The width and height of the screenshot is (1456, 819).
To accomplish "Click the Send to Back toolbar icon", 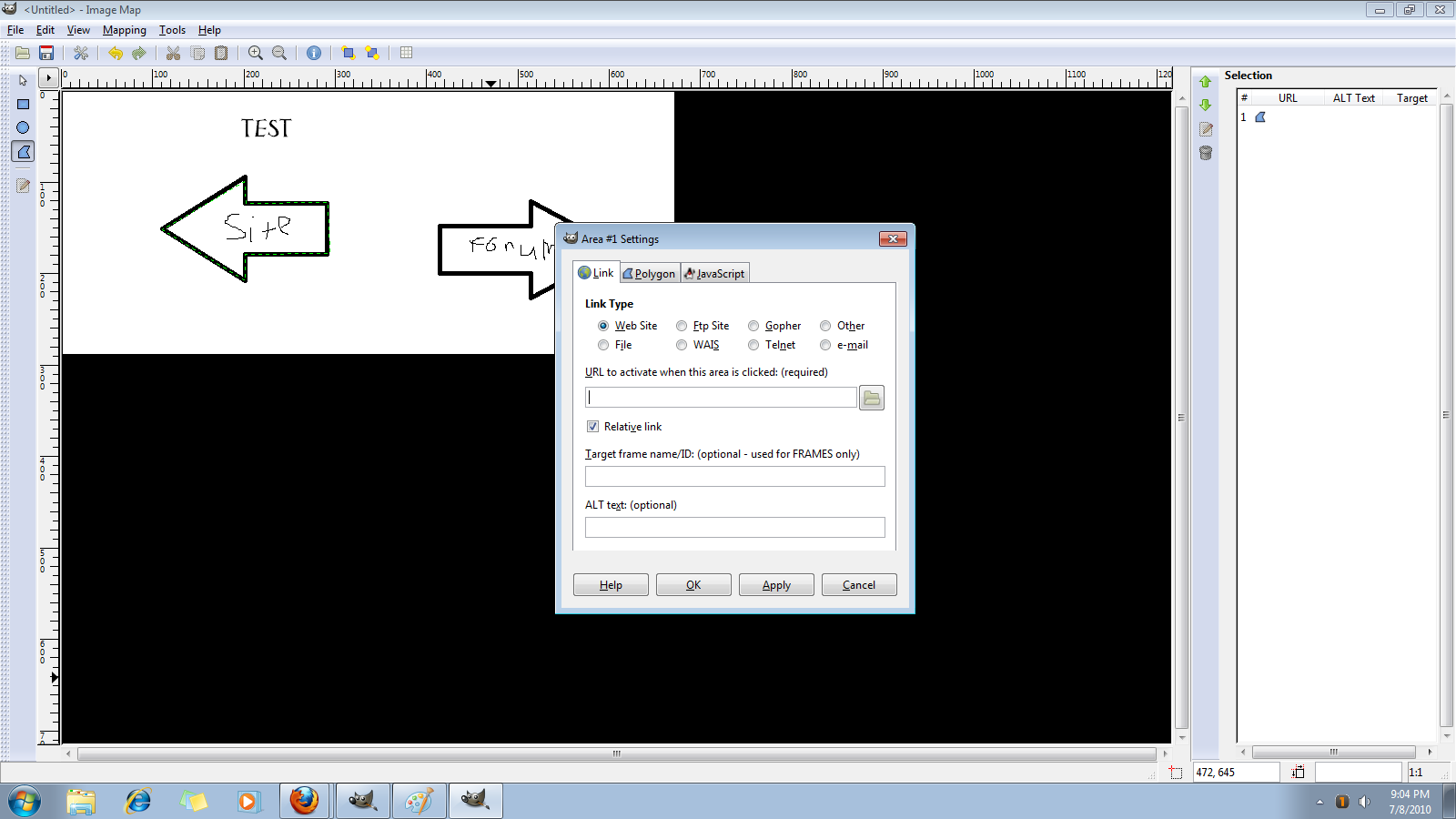I will pyautogui.click(x=371, y=53).
